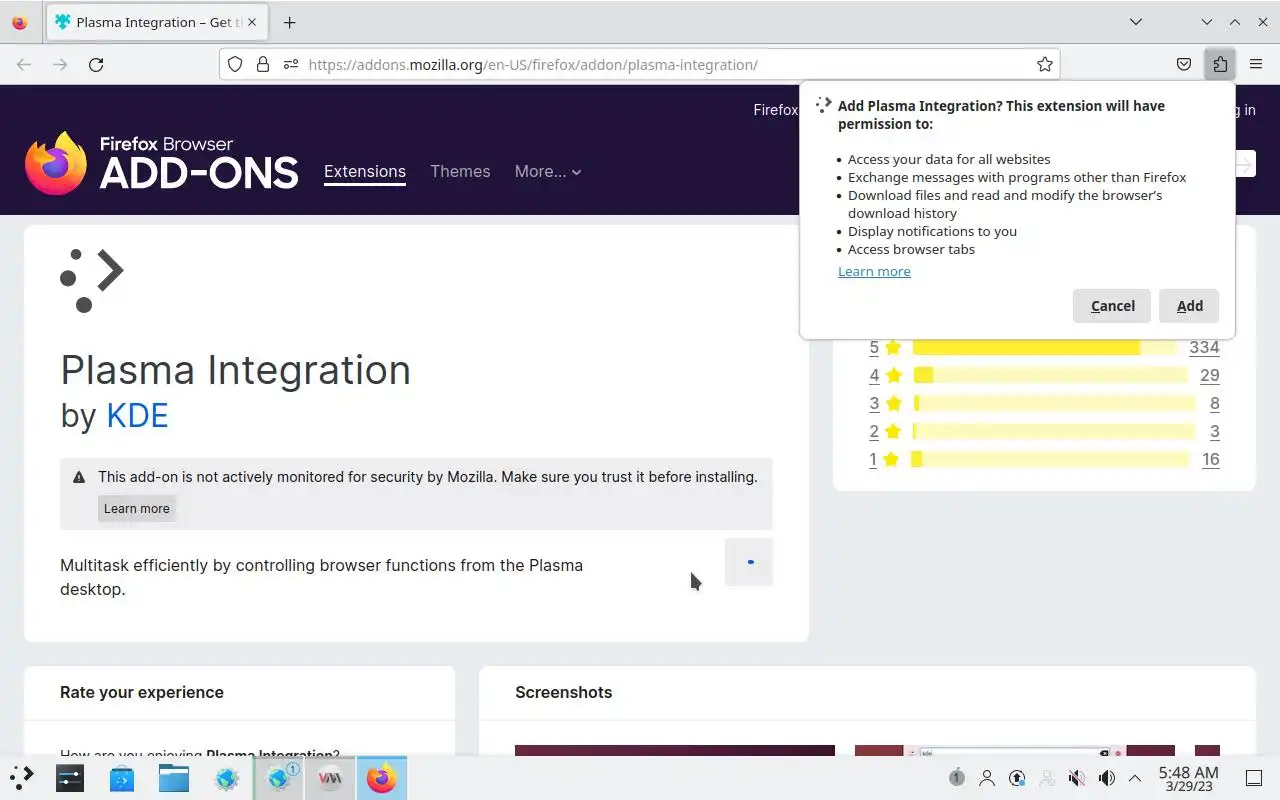This screenshot has width=1280, height=800.
Task: Bookmark this page with the star icon
Action: click(x=1045, y=64)
